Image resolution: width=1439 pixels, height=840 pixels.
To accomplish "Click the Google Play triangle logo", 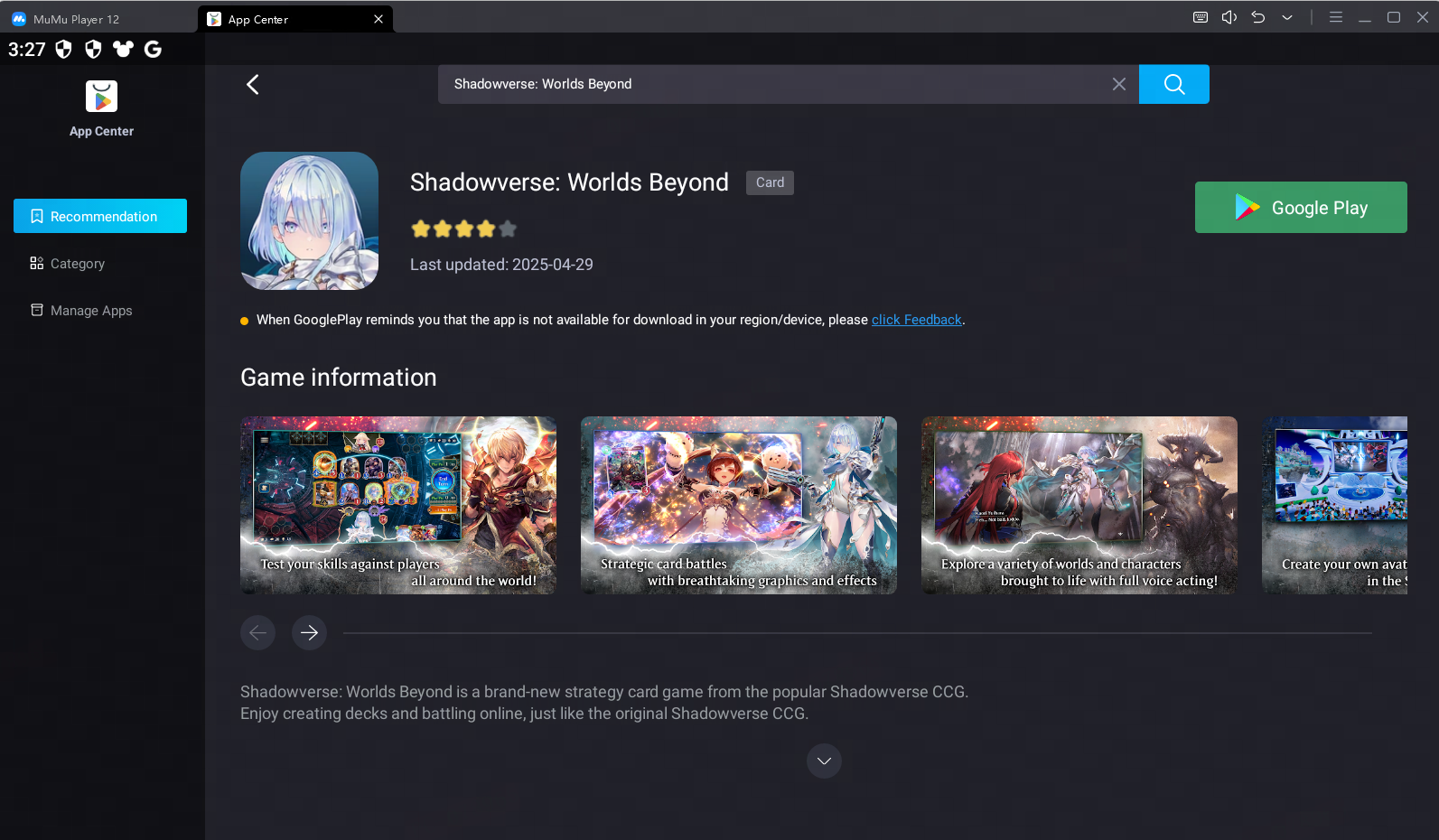I will click(1247, 208).
